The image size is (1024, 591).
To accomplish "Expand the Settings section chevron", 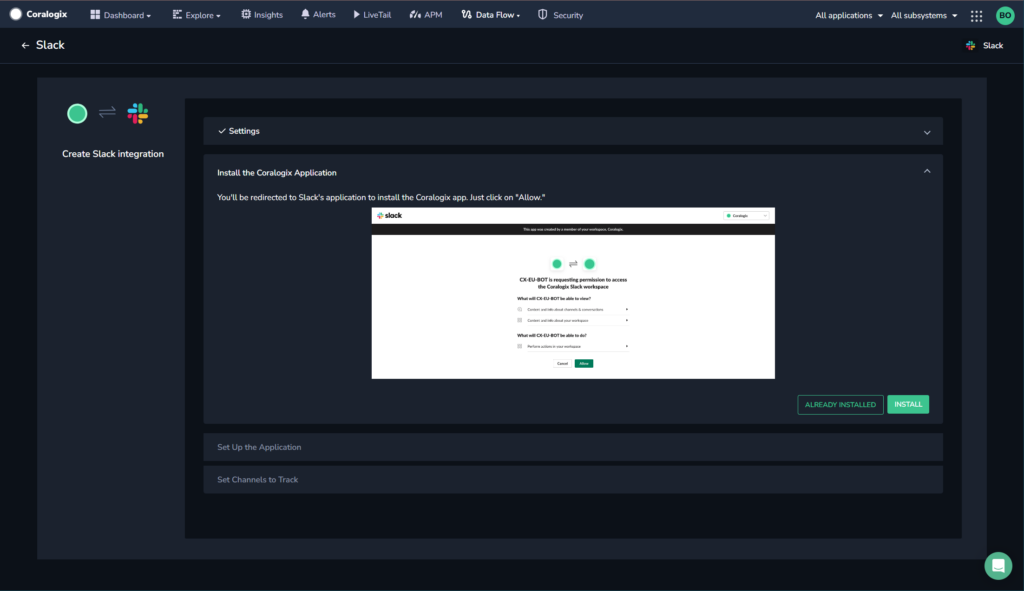I will [x=927, y=133].
